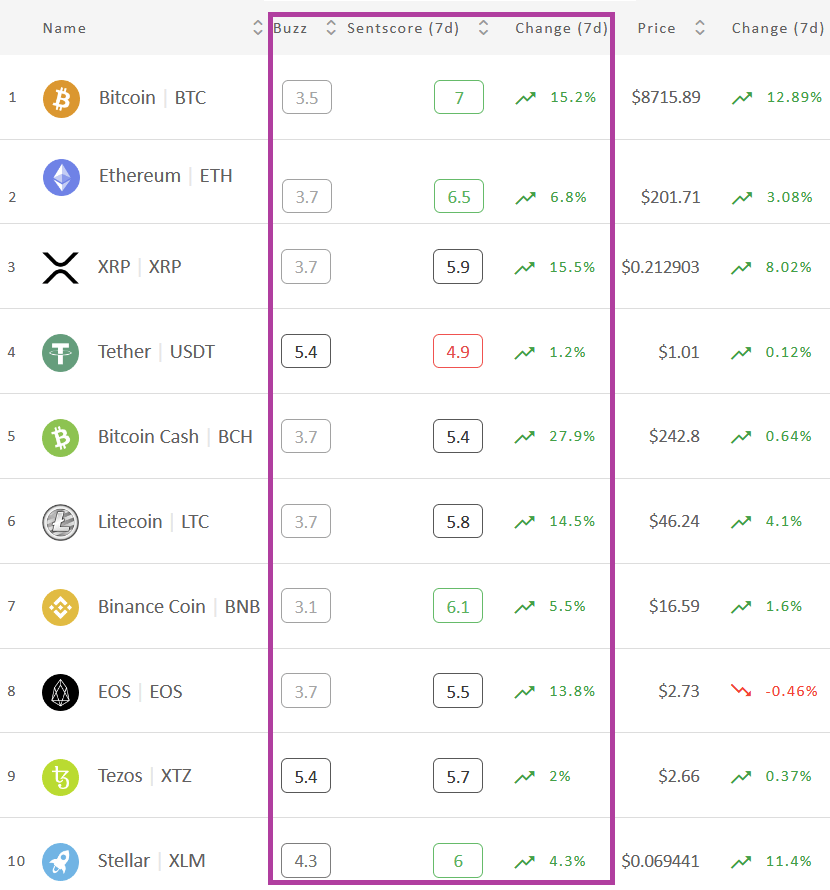Click the Sentscore (7d) column header
The image size is (830, 890).
point(403,28)
